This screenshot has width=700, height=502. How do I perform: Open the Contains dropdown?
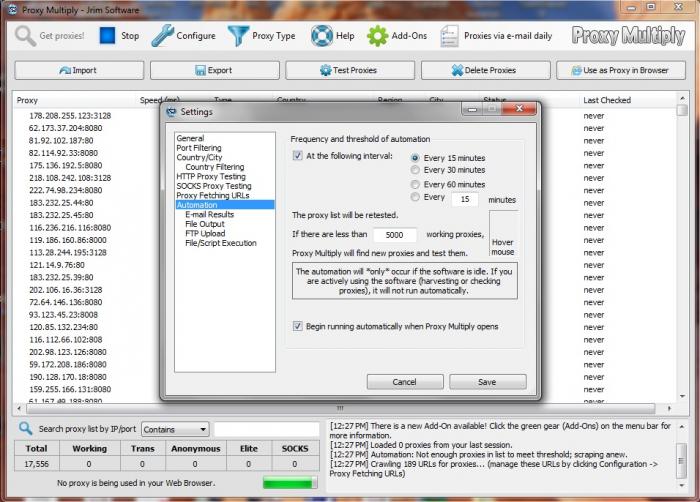click(x=175, y=429)
